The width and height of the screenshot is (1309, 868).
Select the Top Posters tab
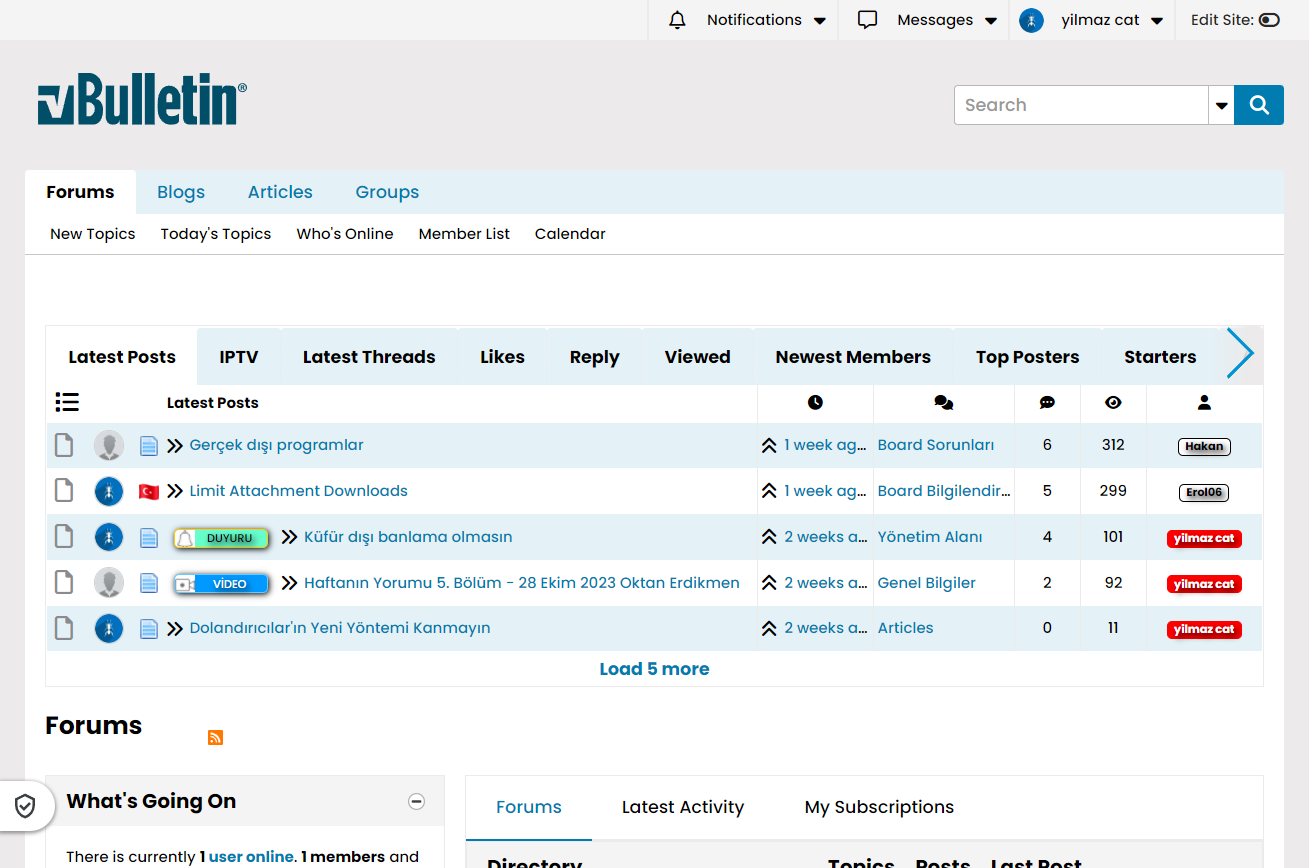point(1027,357)
